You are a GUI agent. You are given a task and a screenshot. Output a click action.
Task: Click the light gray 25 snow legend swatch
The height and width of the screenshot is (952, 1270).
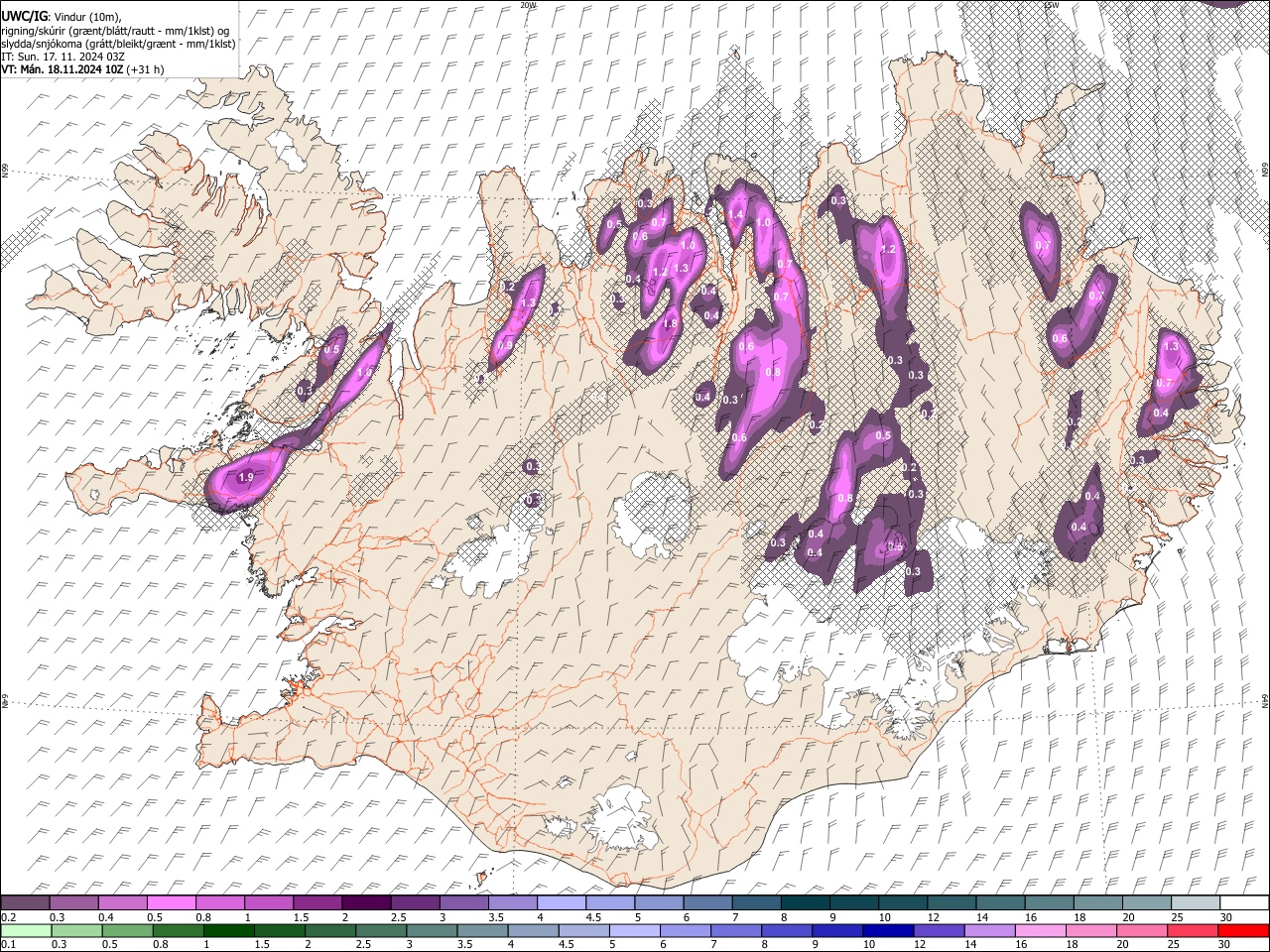(x=1195, y=903)
